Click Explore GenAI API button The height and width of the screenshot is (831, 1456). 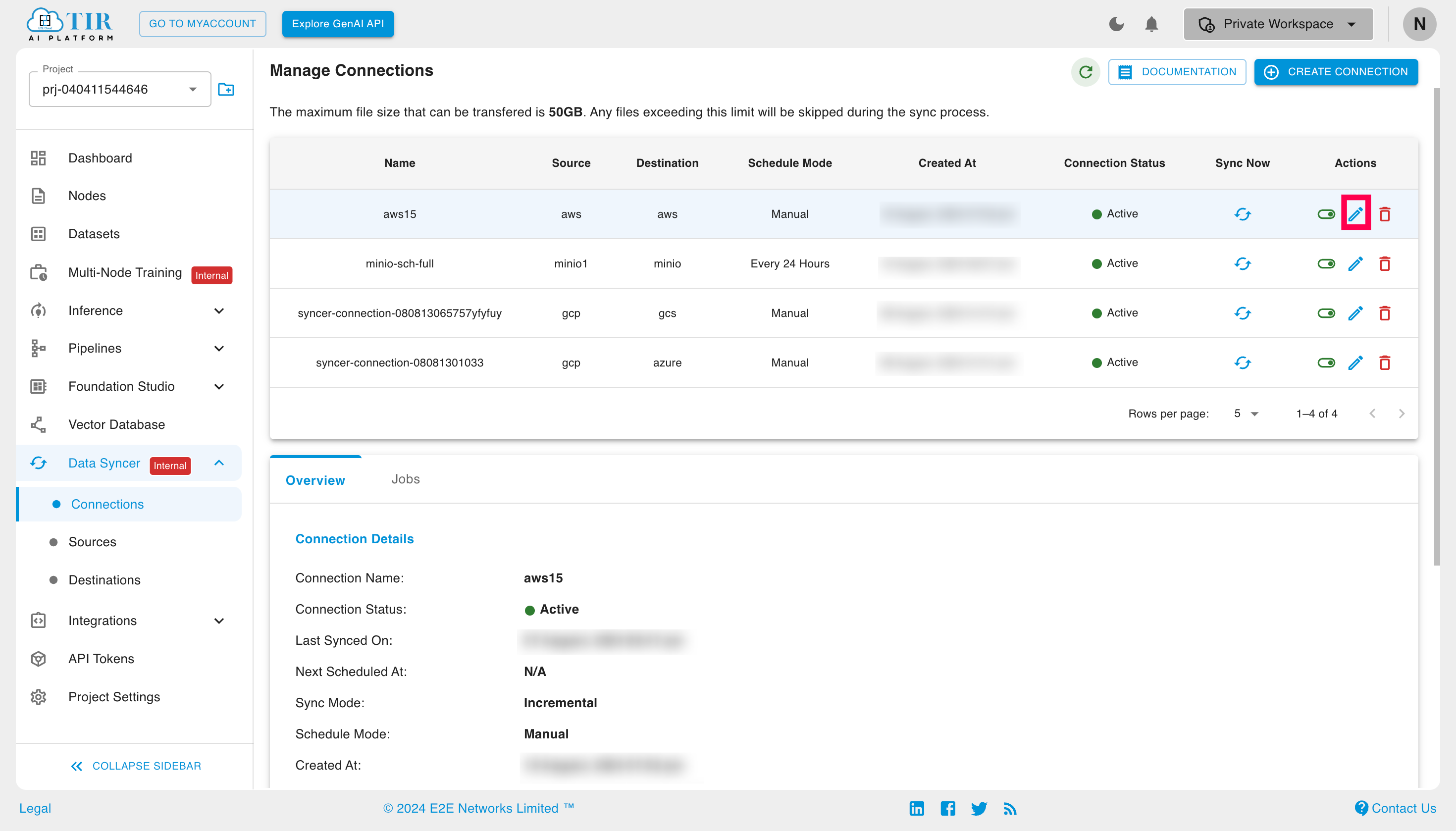click(338, 24)
